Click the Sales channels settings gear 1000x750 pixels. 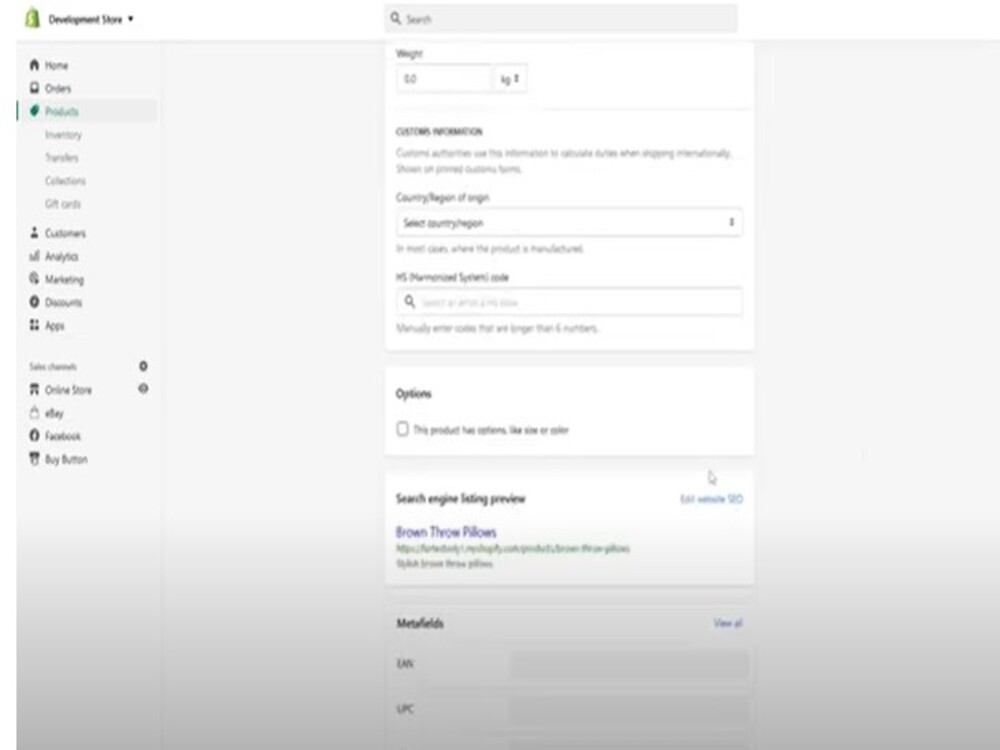point(143,366)
